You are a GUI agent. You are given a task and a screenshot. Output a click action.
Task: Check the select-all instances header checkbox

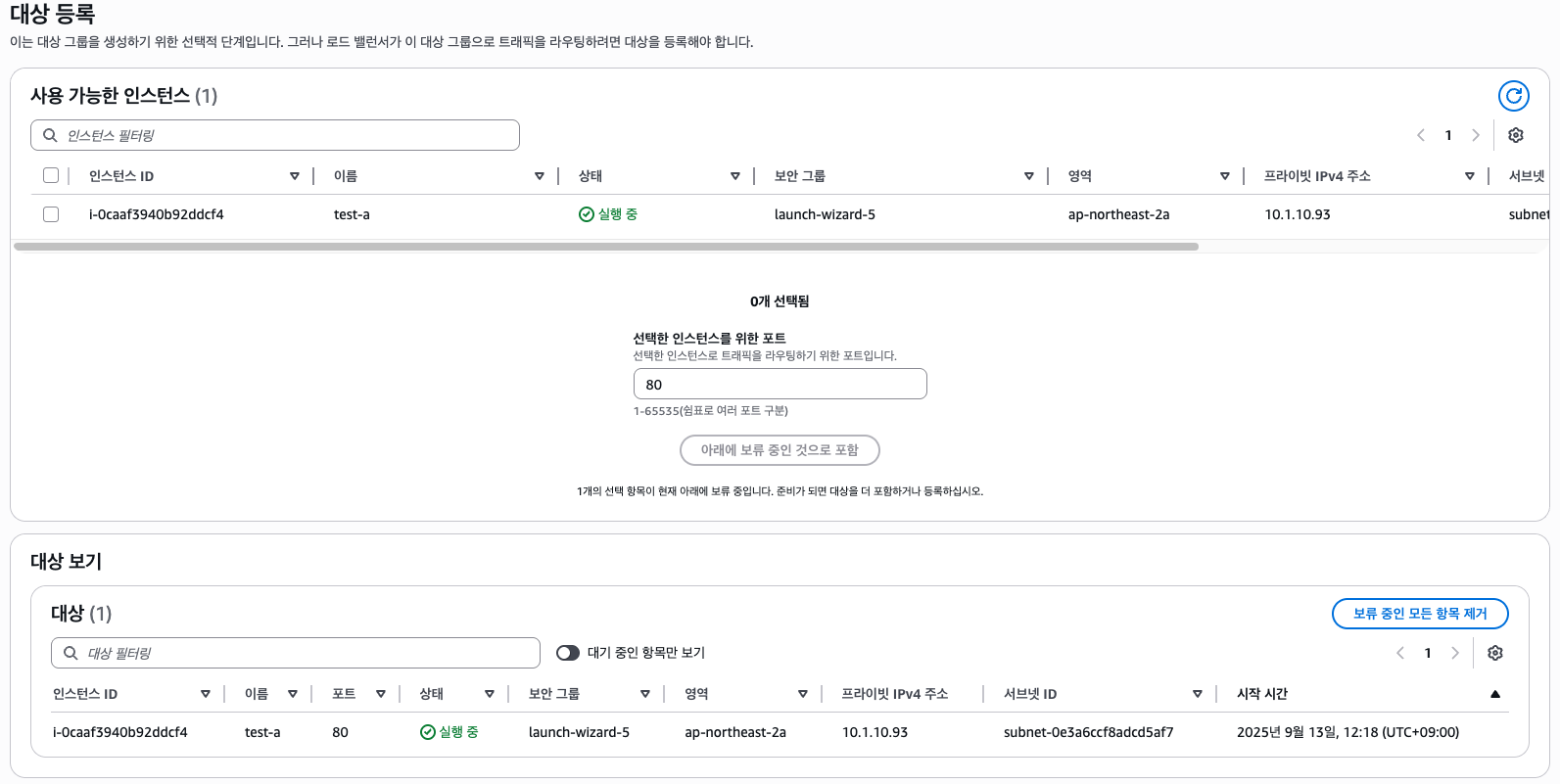(x=51, y=175)
